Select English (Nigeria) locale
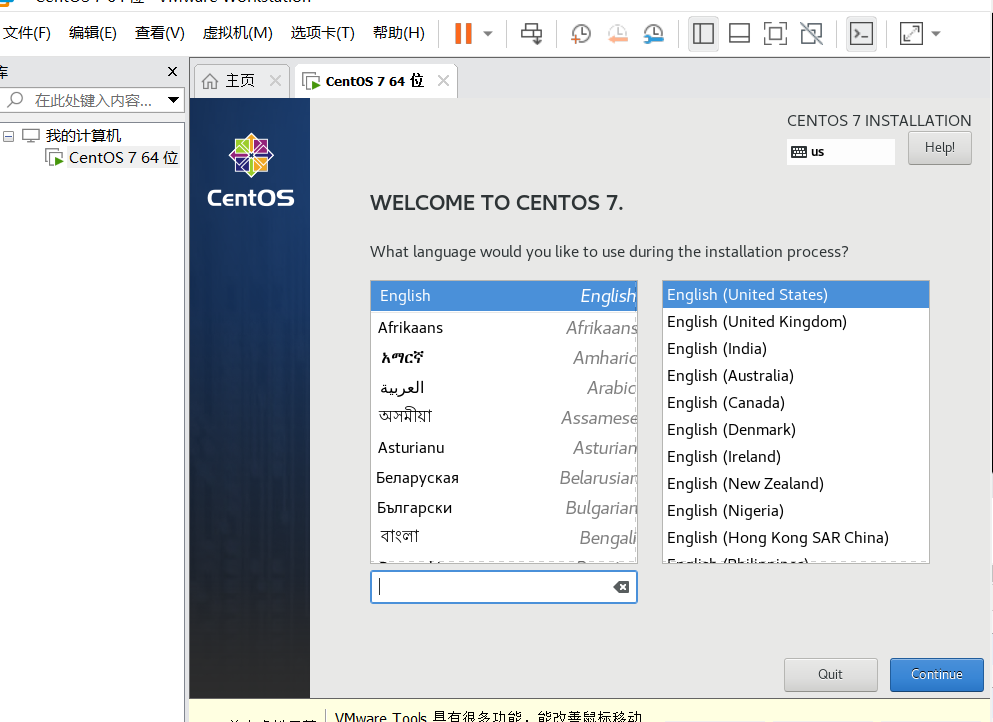The width and height of the screenshot is (993, 722). pos(795,510)
